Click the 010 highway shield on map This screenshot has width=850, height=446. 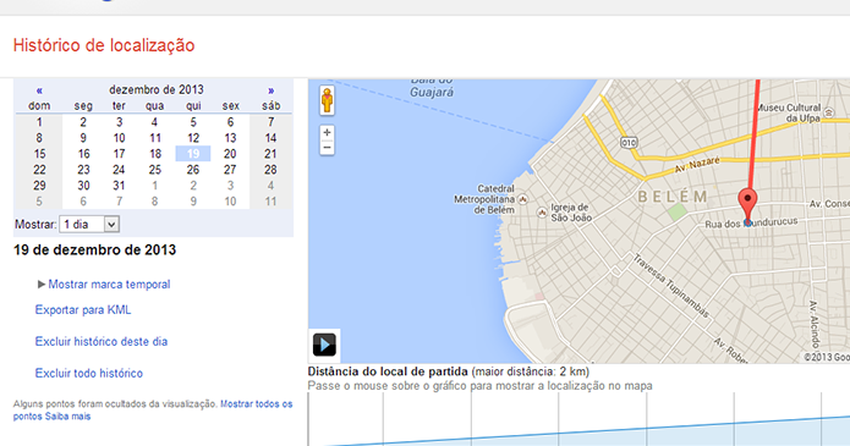coord(628,143)
